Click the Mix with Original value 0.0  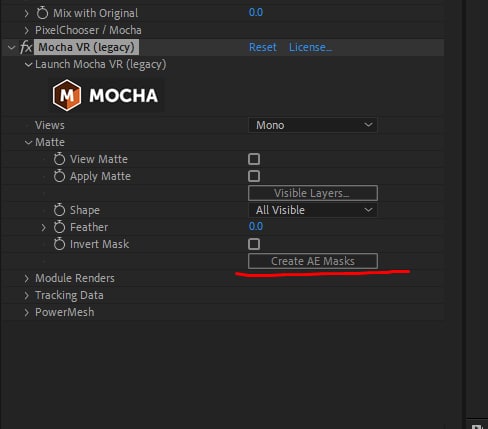pos(256,12)
